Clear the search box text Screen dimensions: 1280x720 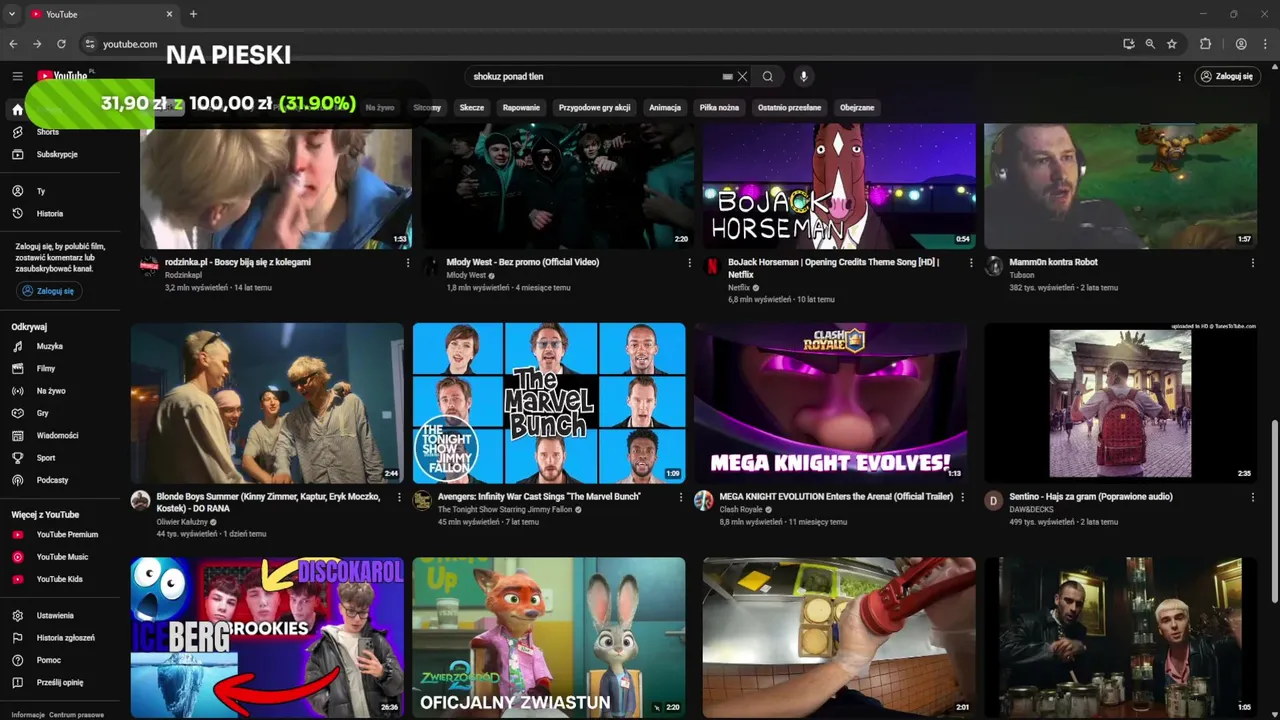coord(742,76)
